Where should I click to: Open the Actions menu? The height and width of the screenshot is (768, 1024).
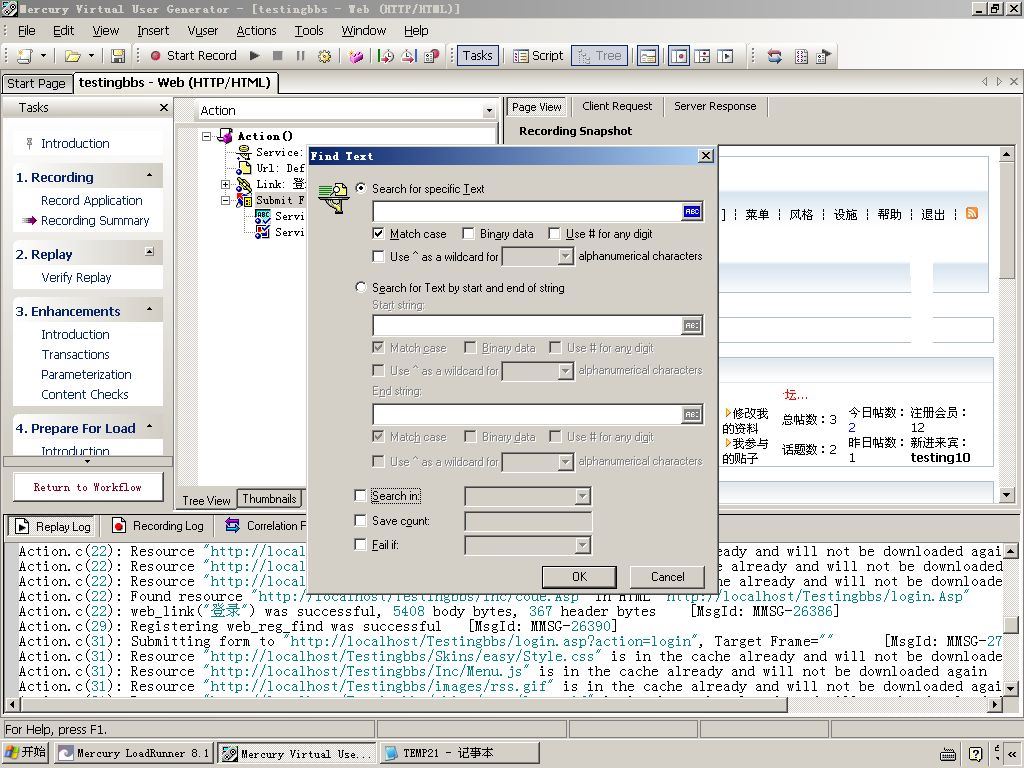coord(256,31)
